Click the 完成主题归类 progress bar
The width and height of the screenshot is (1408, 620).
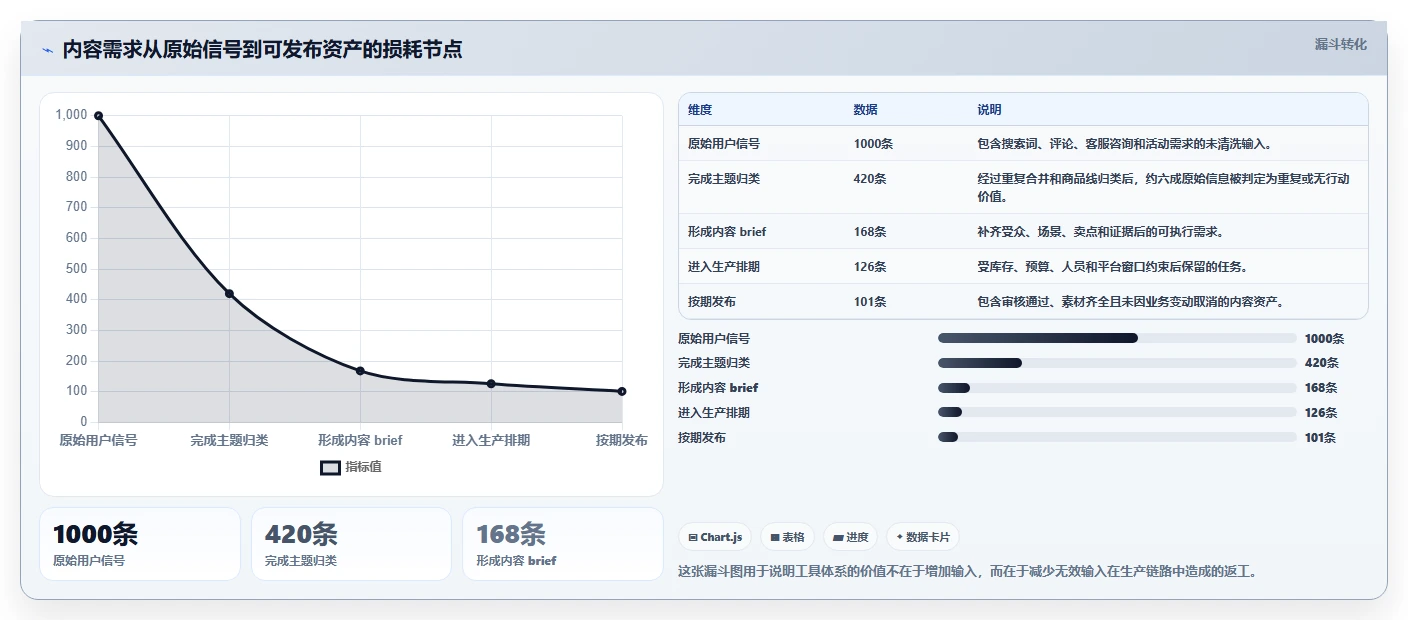pos(1117,363)
